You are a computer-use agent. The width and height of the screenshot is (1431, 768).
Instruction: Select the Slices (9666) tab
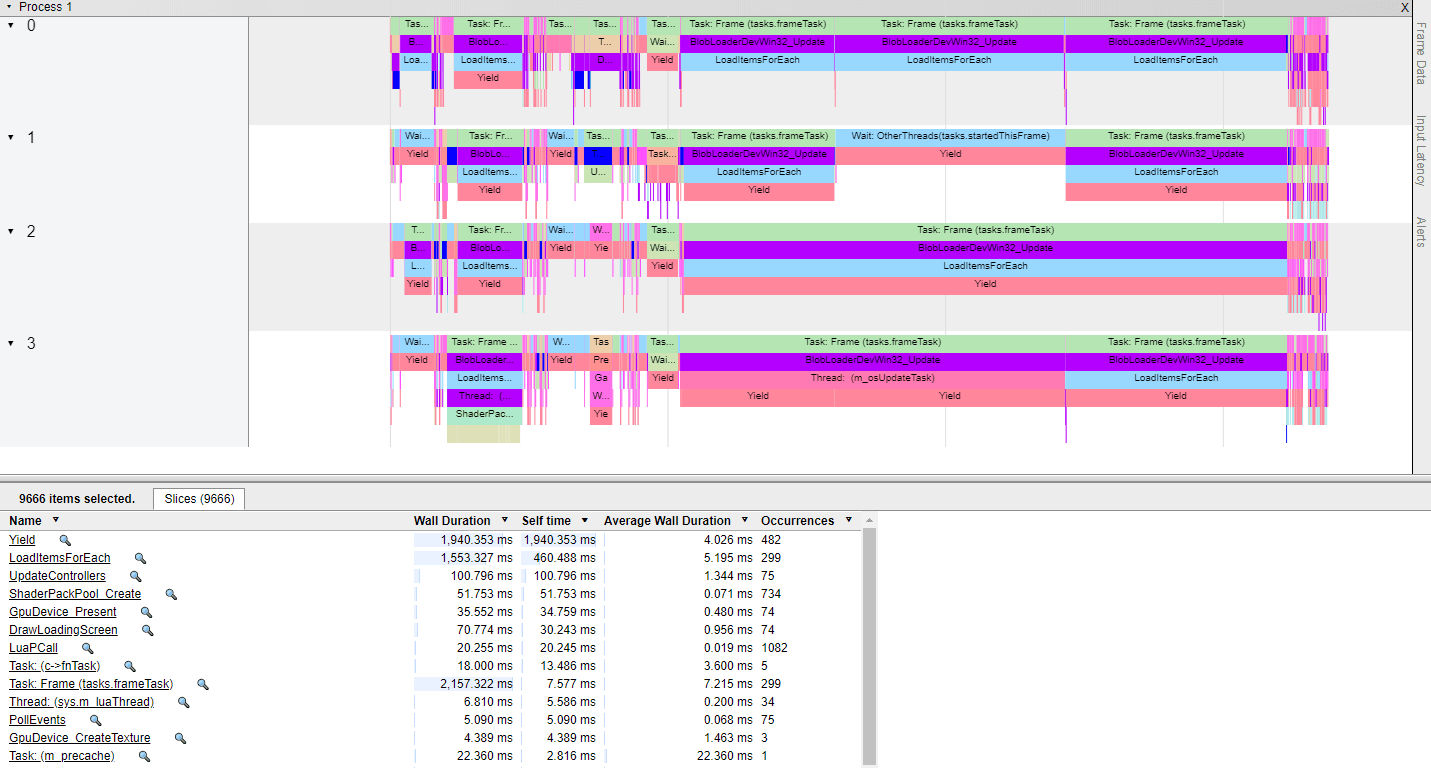point(197,498)
